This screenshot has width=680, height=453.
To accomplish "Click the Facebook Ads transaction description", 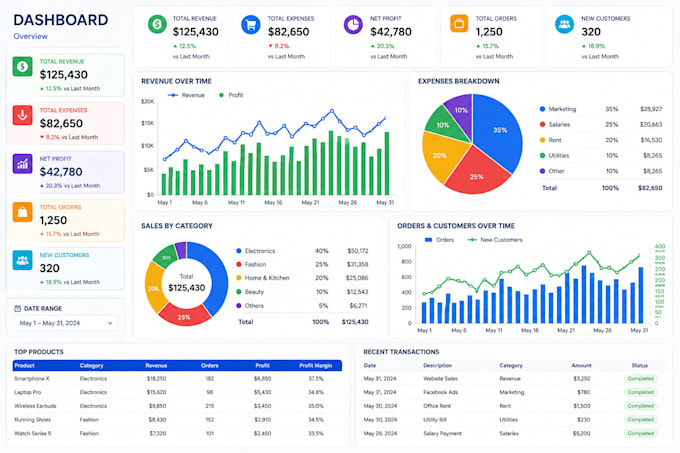I will tap(441, 392).
